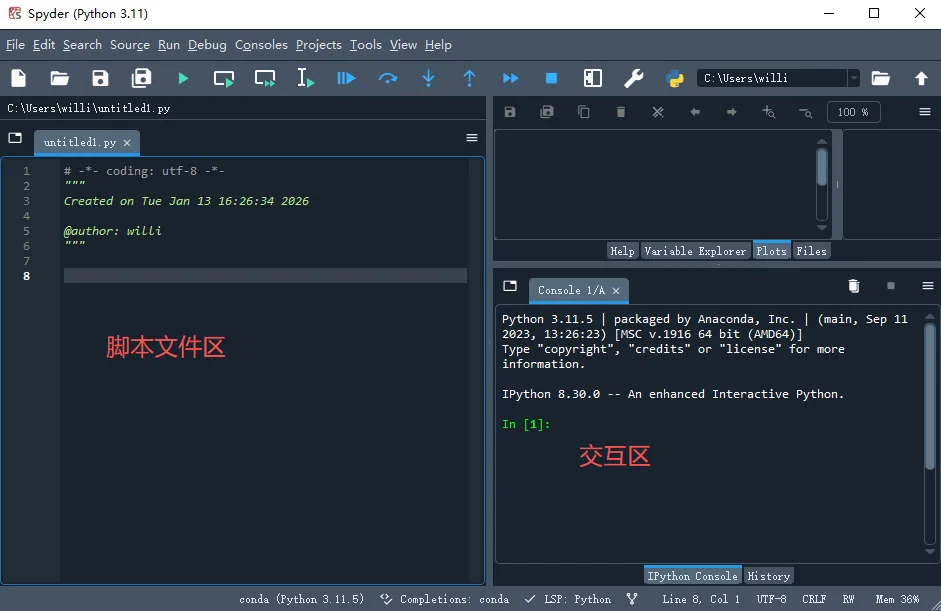Screen dimensions: 941x611
Task: Remove all variables with console trash icon
Action: click(853, 286)
